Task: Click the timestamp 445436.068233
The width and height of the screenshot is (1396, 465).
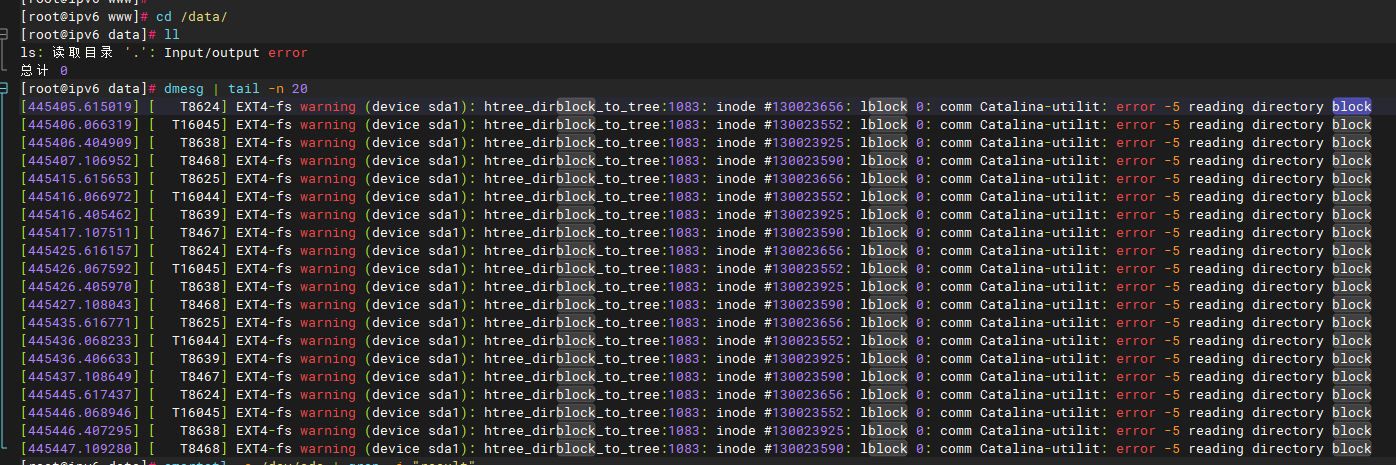Action: (80, 341)
